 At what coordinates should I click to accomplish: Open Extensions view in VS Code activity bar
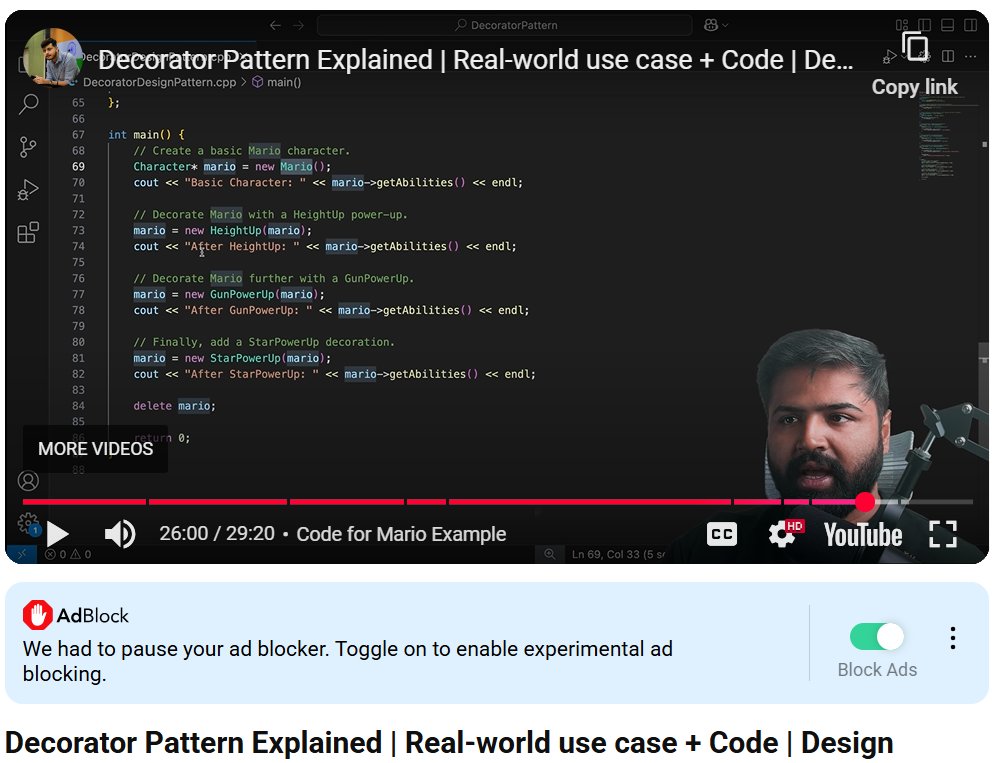(28, 233)
